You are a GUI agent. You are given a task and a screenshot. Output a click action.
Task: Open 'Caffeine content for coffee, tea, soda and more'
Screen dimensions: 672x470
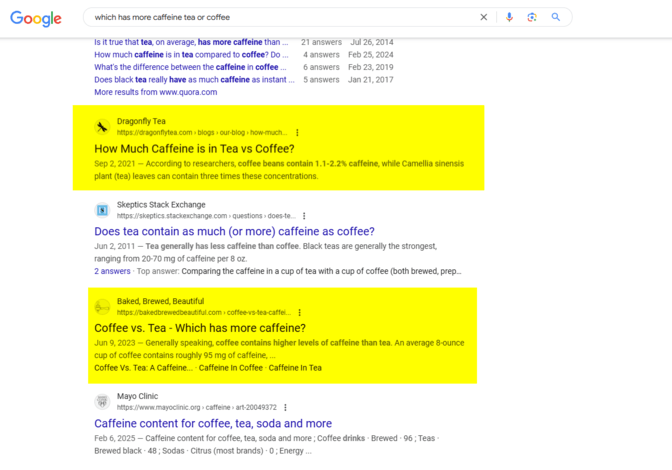(x=213, y=423)
